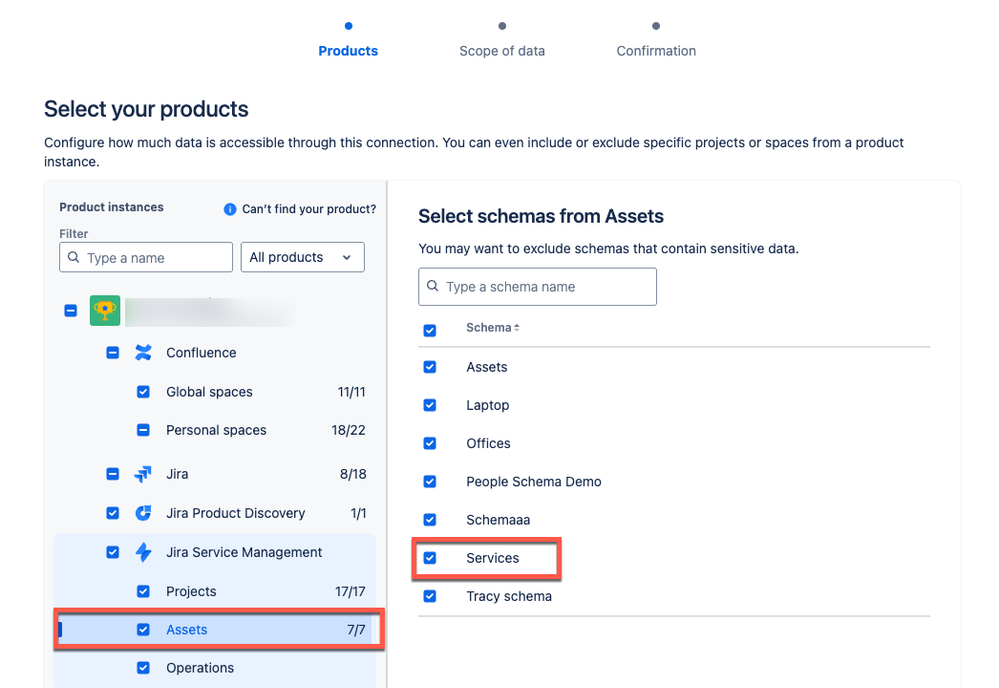This screenshot has width=999, height=688.
Task: Select the Operations row label
Action: tap(200, 668)
